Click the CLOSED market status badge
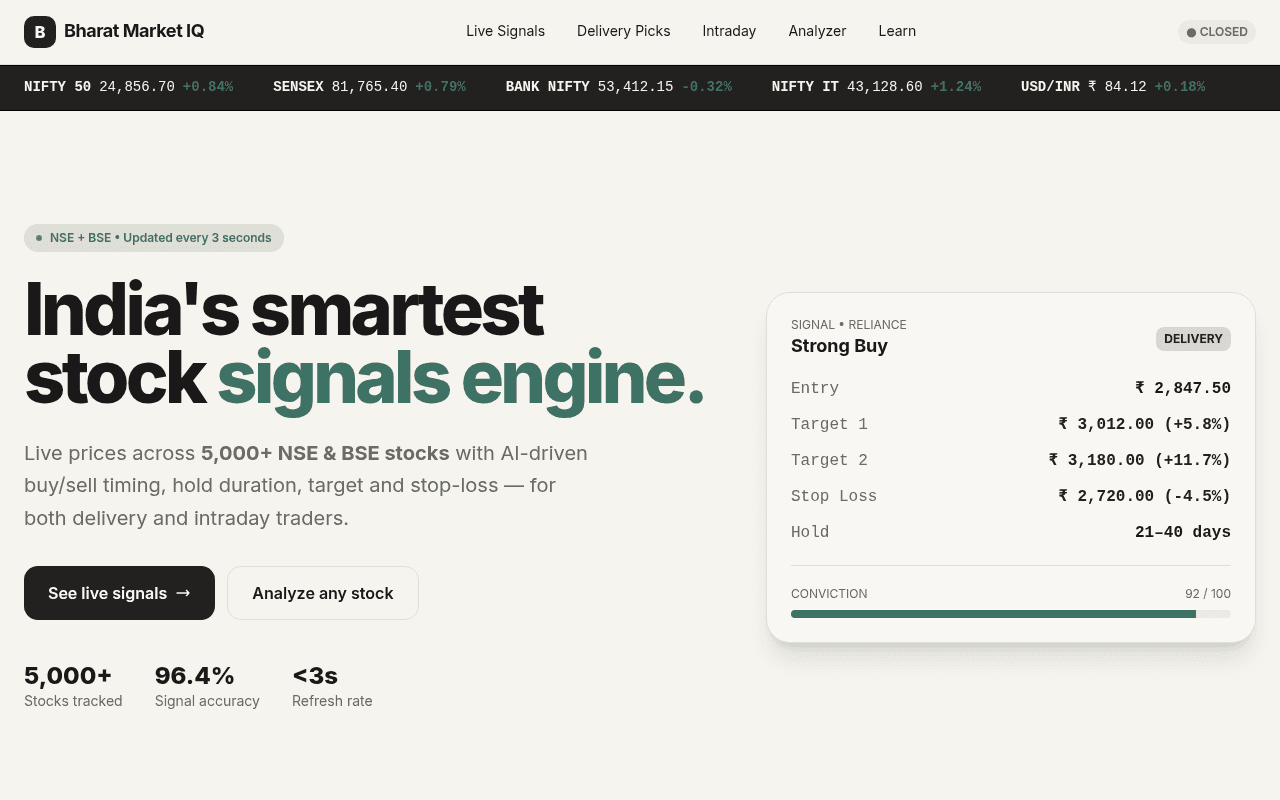 click(x=1217, y=32)
